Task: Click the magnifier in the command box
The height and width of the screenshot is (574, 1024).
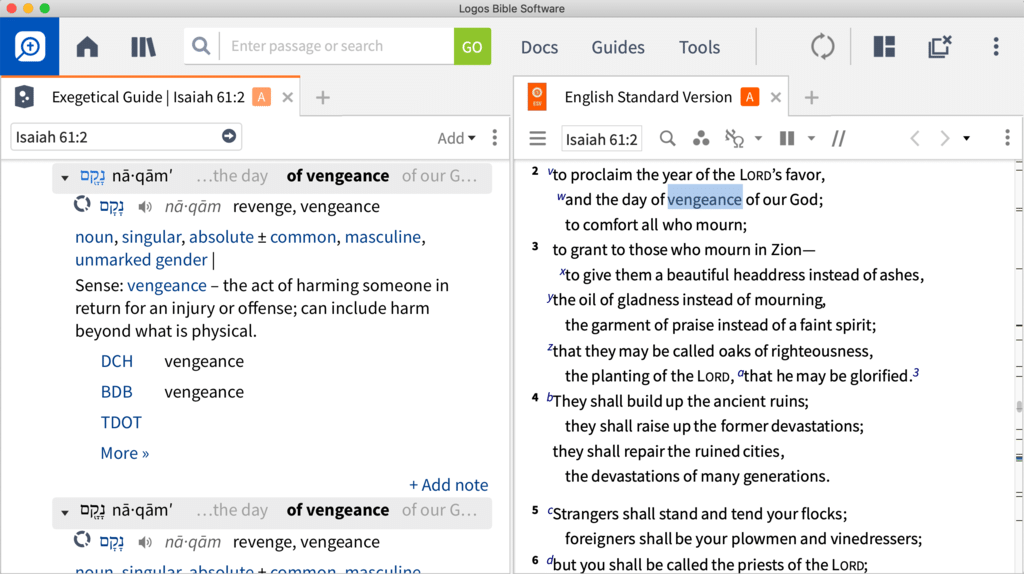Action: 201,46
